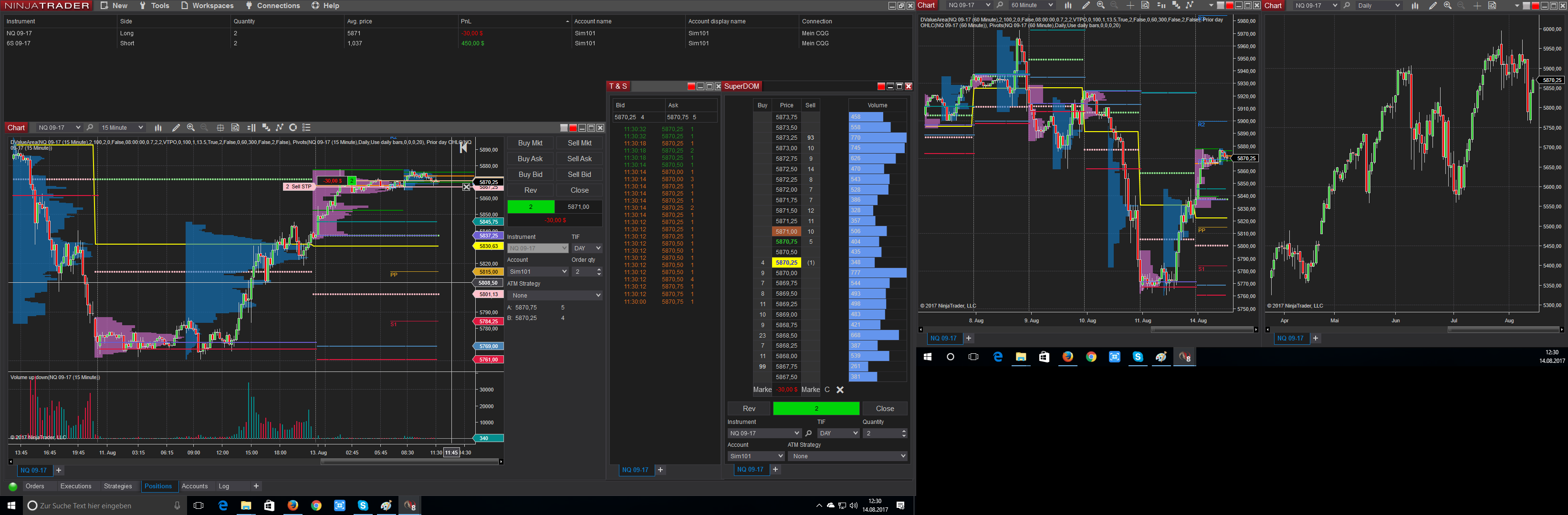Expand the 15 Minute interval dropdown
The height and width of the screenshot is (515, 1568).
[x=122, y=128]
